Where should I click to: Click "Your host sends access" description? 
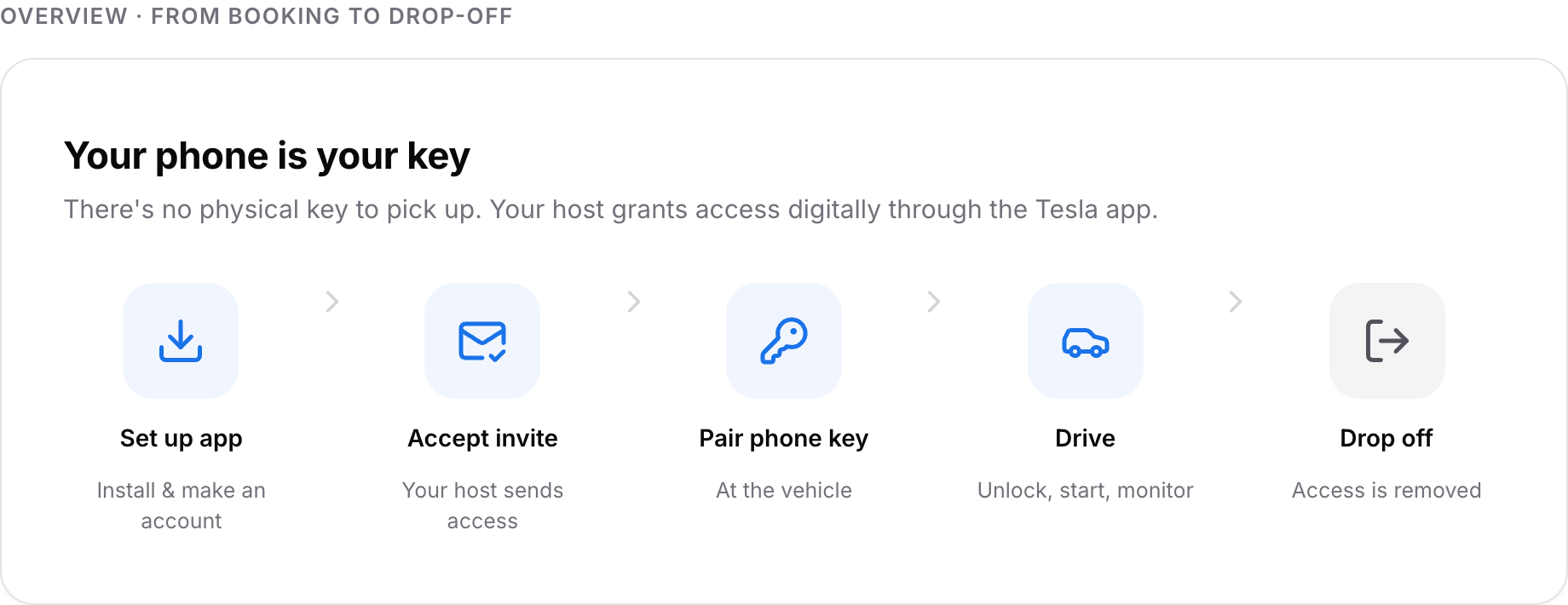point(482,505)
